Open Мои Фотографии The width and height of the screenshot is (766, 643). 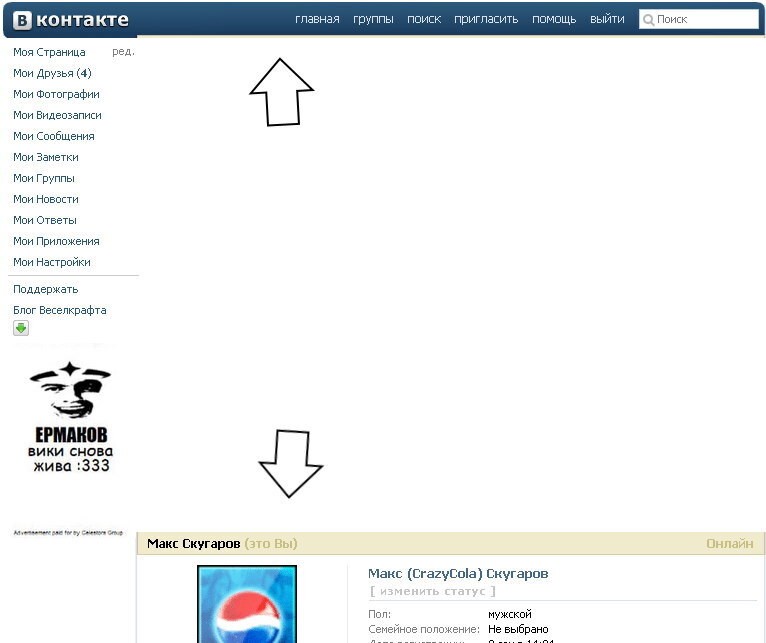coord(56,94)
